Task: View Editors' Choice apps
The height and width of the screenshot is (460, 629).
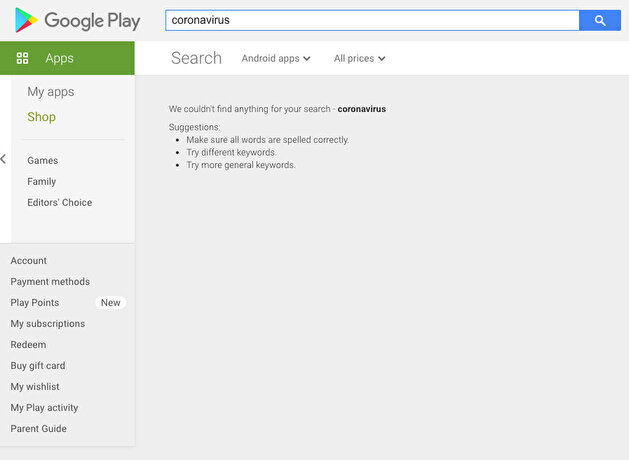Action: pyautogui.click(x=60, y=202)
